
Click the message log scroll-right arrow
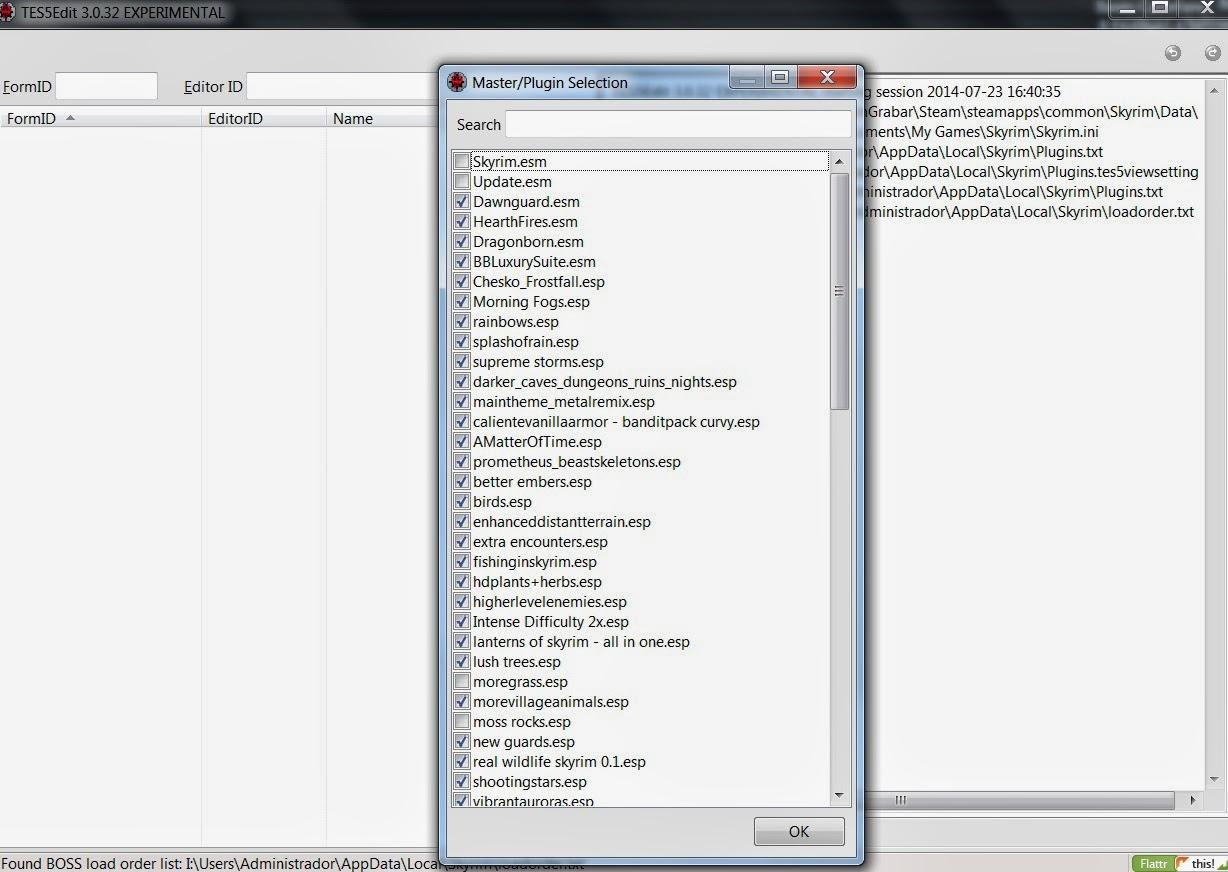pos(1192,800)
